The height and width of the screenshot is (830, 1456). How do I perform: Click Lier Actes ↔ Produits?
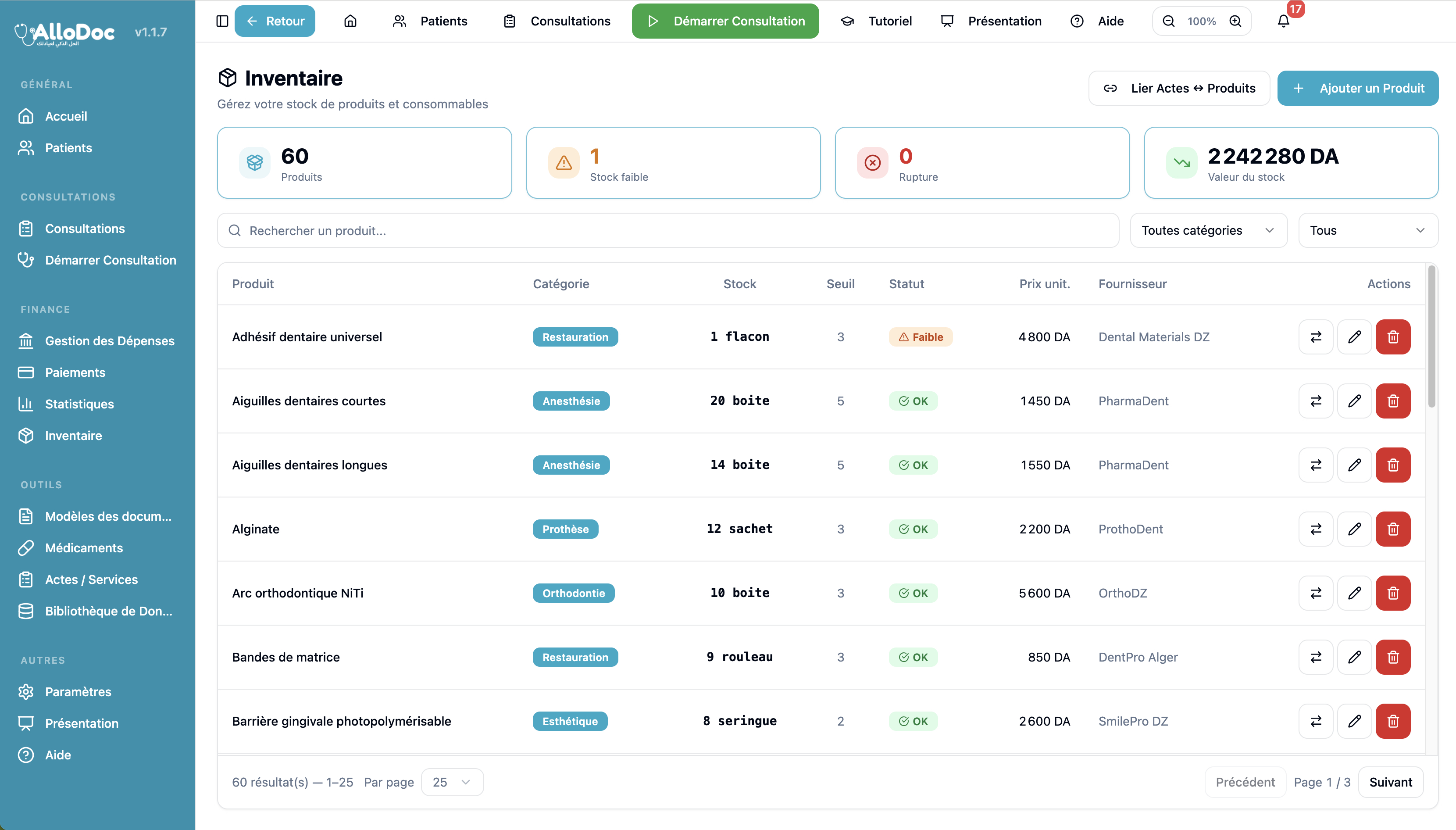(1179, 88)
